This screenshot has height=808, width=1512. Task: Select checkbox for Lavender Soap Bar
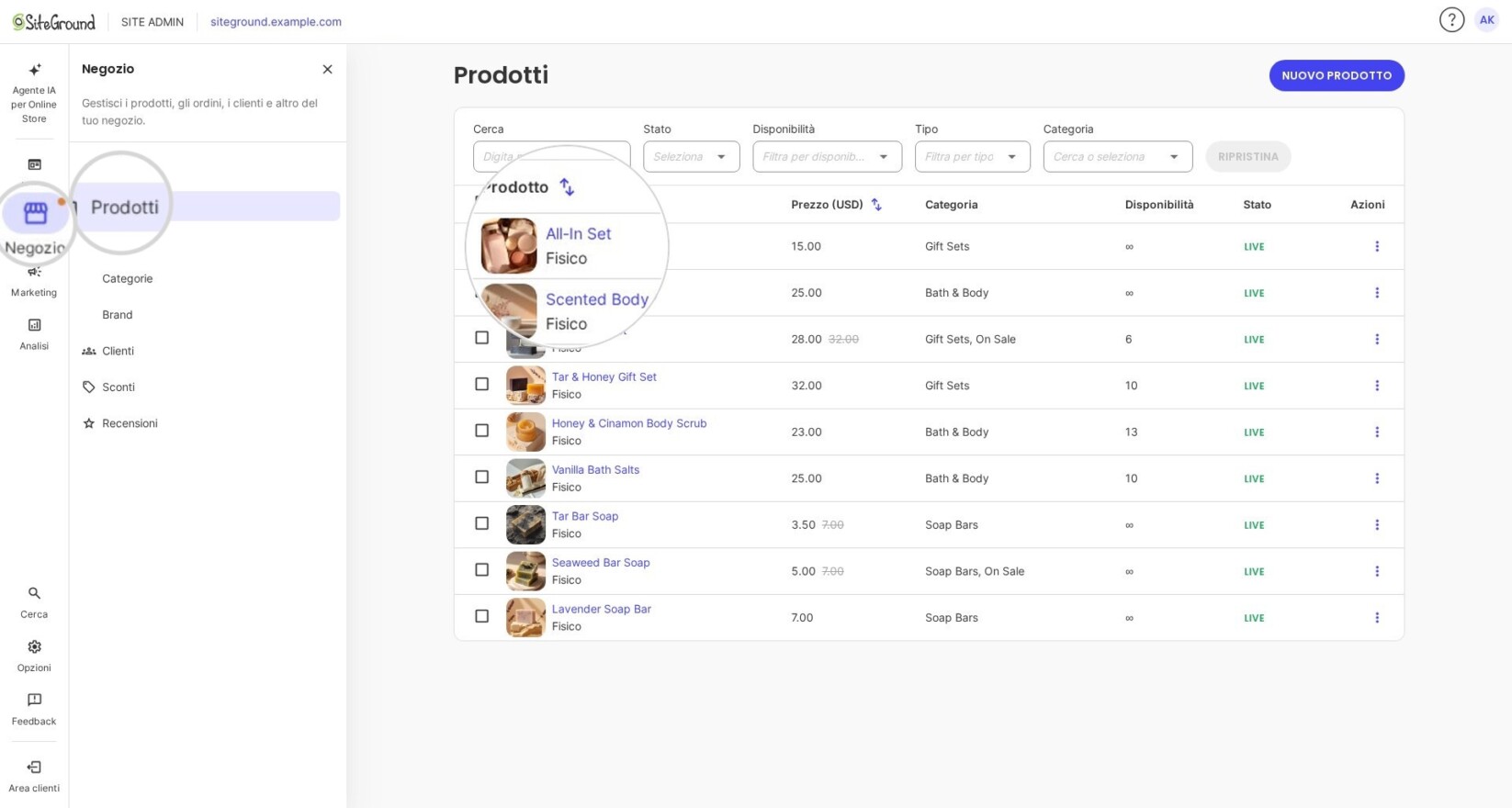(481, 616)
